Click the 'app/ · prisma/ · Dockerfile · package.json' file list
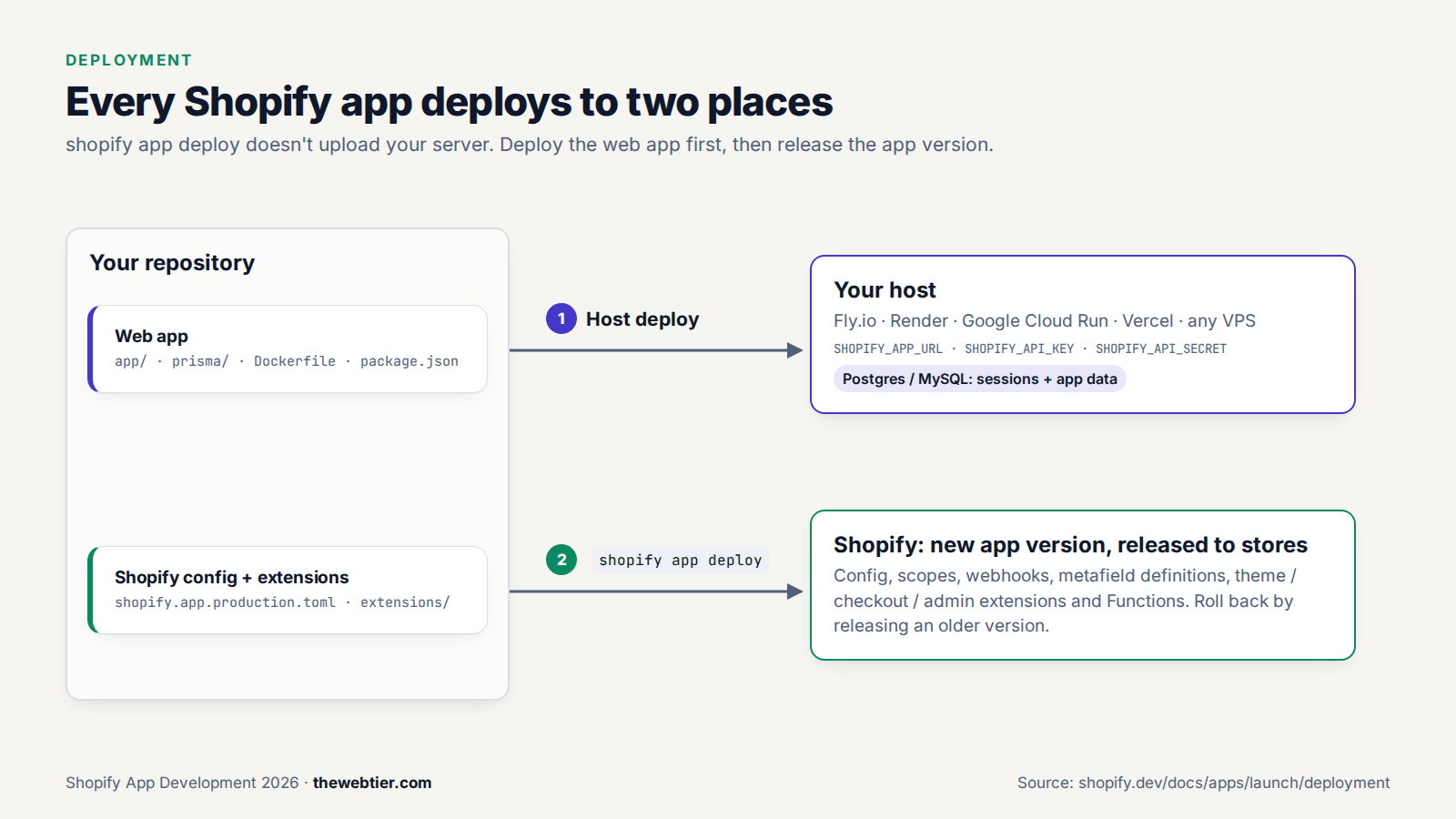 [x=287, y=361]
